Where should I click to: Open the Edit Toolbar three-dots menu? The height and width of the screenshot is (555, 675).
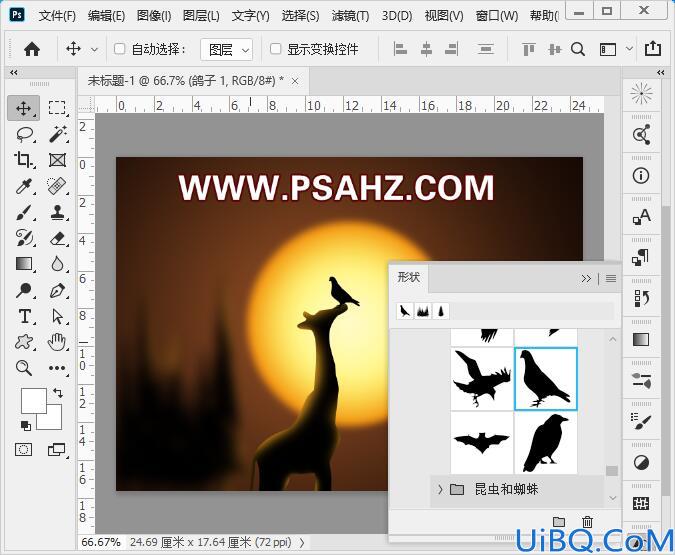(57, 368)
